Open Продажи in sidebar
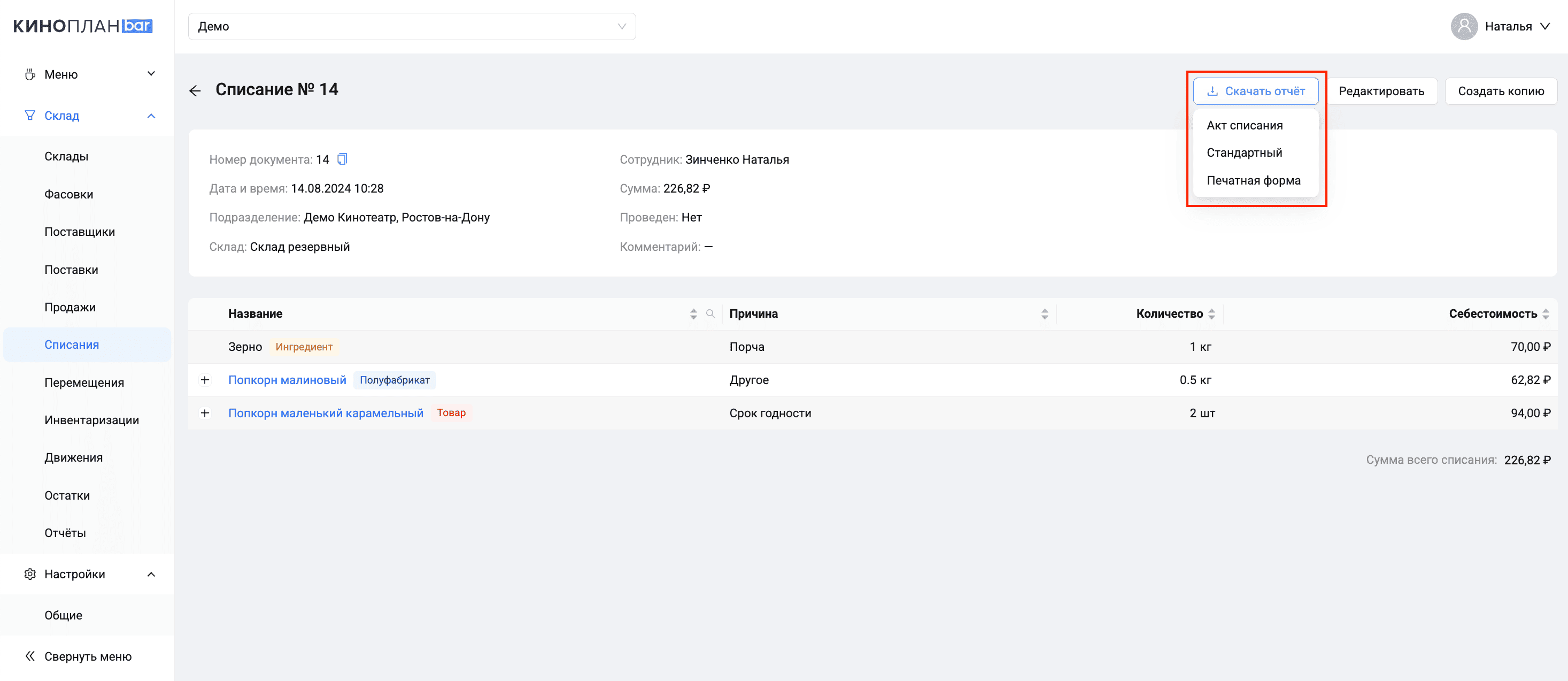1568x681 pixels. (70, 307)
